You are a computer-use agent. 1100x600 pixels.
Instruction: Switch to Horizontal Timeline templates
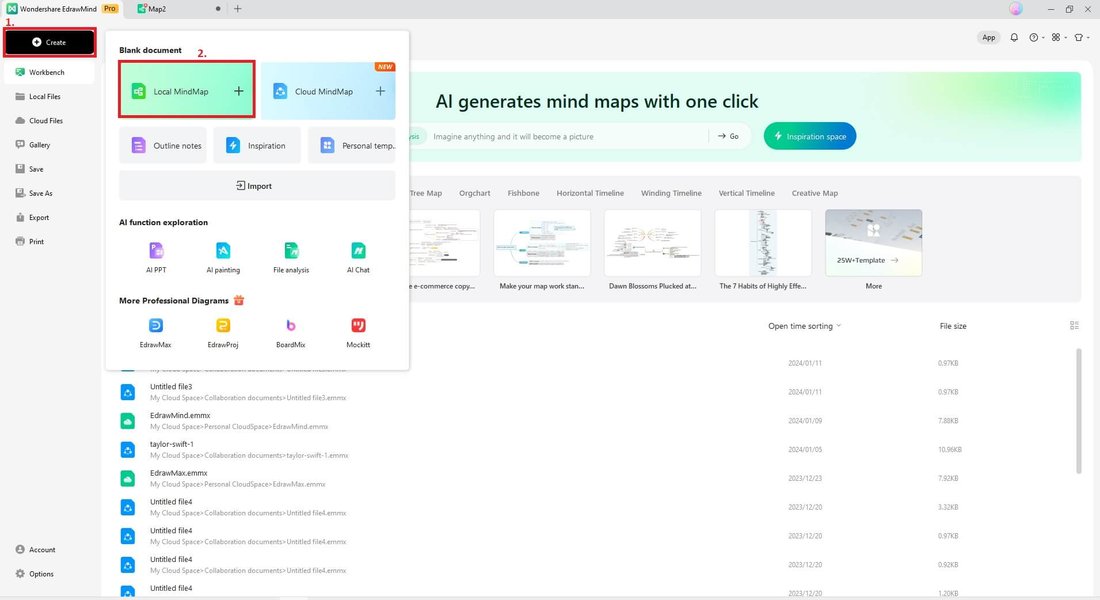coord(590,193)
